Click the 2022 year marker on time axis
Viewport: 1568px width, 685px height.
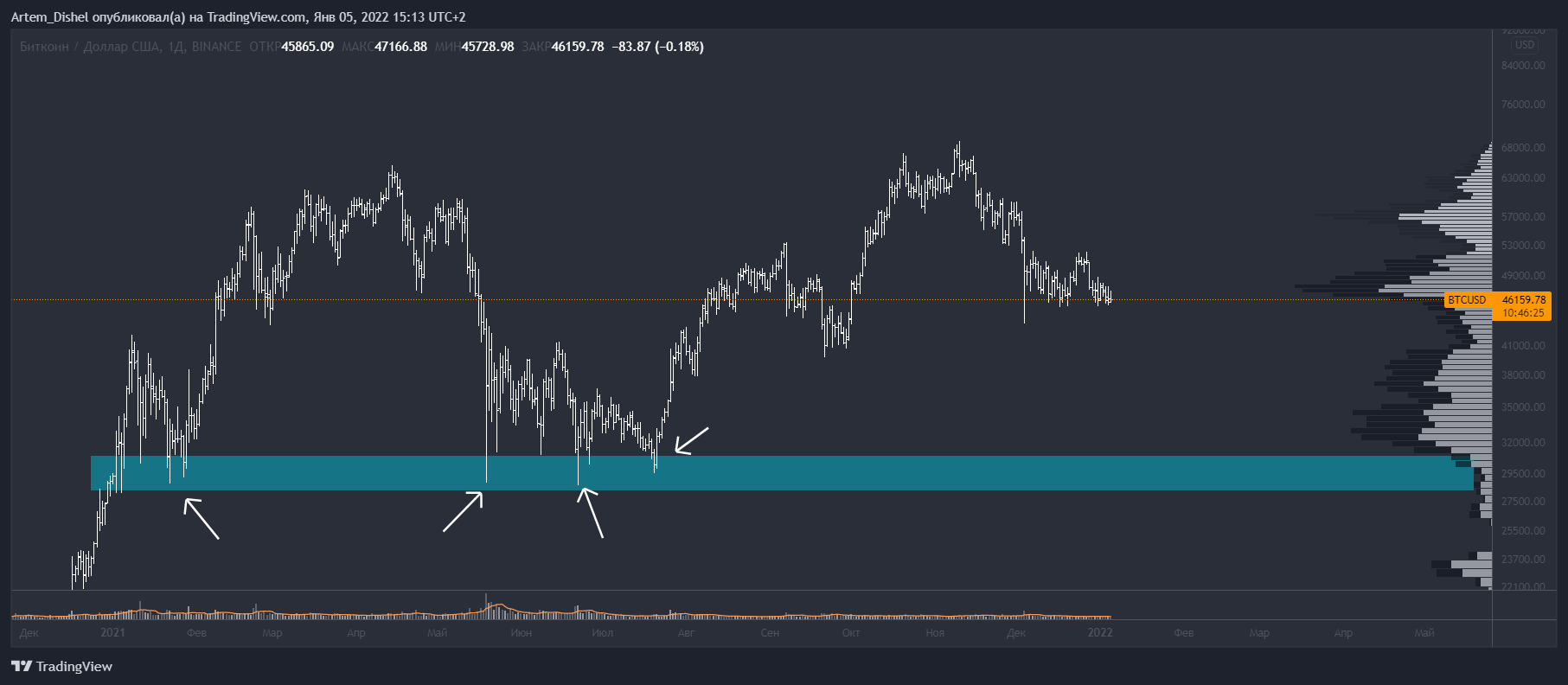point(1100,633)
